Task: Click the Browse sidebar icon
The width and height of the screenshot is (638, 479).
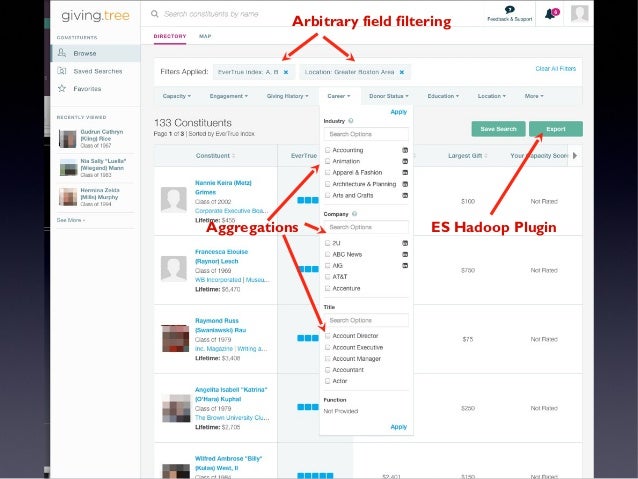Action: pyautogui.click(x=62, y=53)
